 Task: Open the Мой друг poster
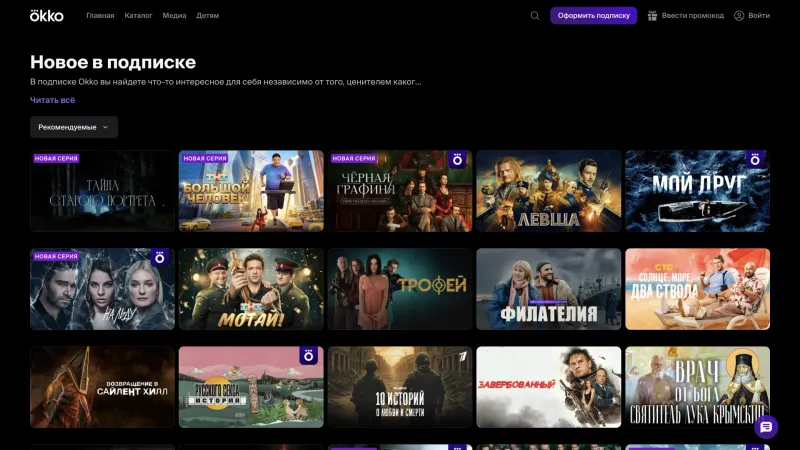[697, 191]
